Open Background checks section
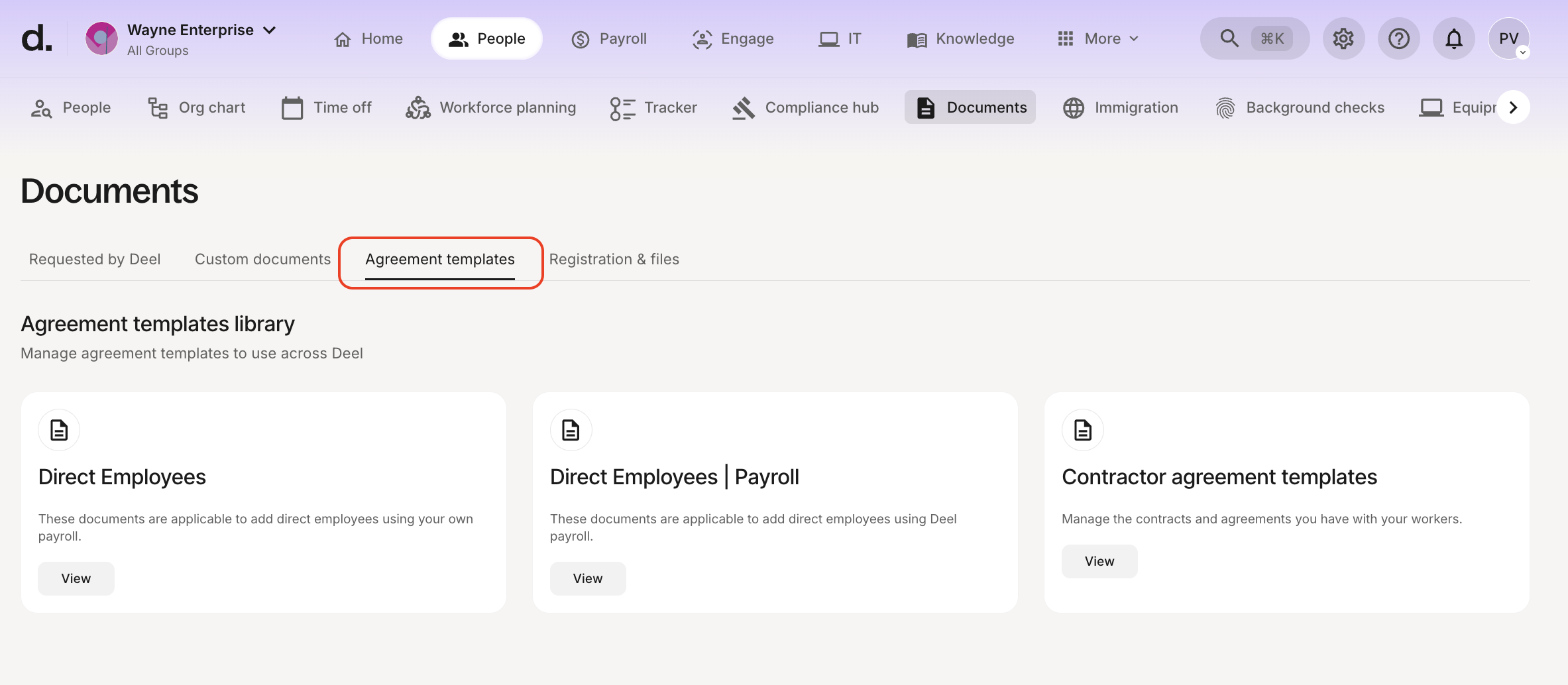1568x685 pixels. point(1300,107)
